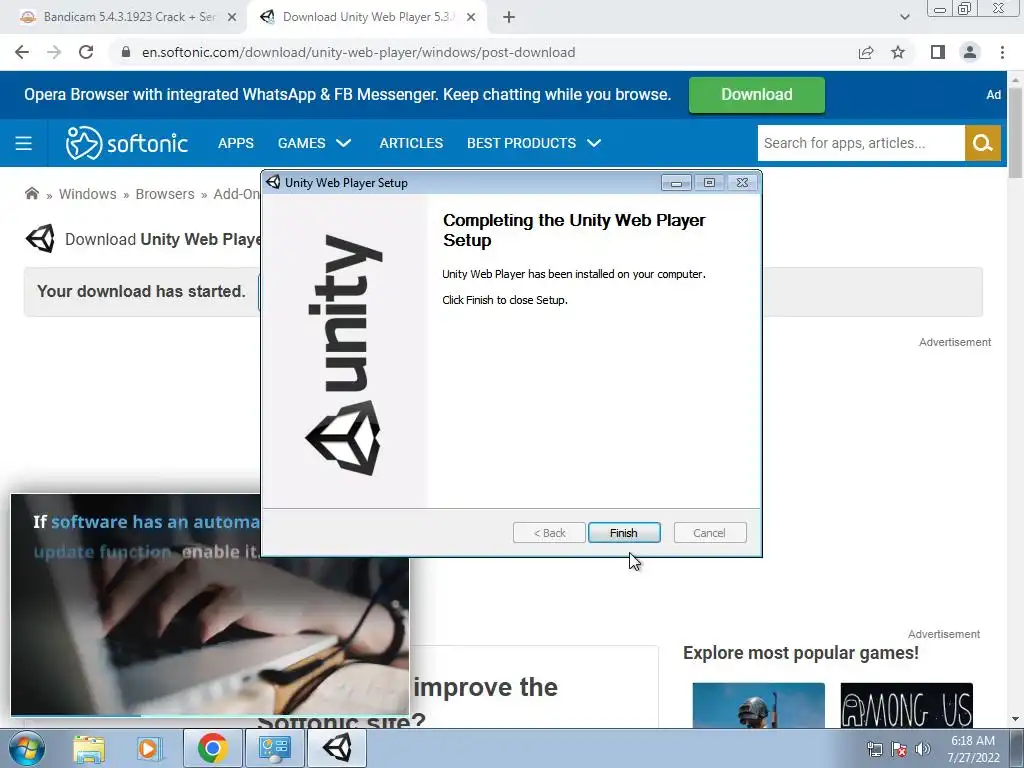The width and height of the screenshot is (1024, 768).
Task: Click the padlock site info icon
Action: 125,52
